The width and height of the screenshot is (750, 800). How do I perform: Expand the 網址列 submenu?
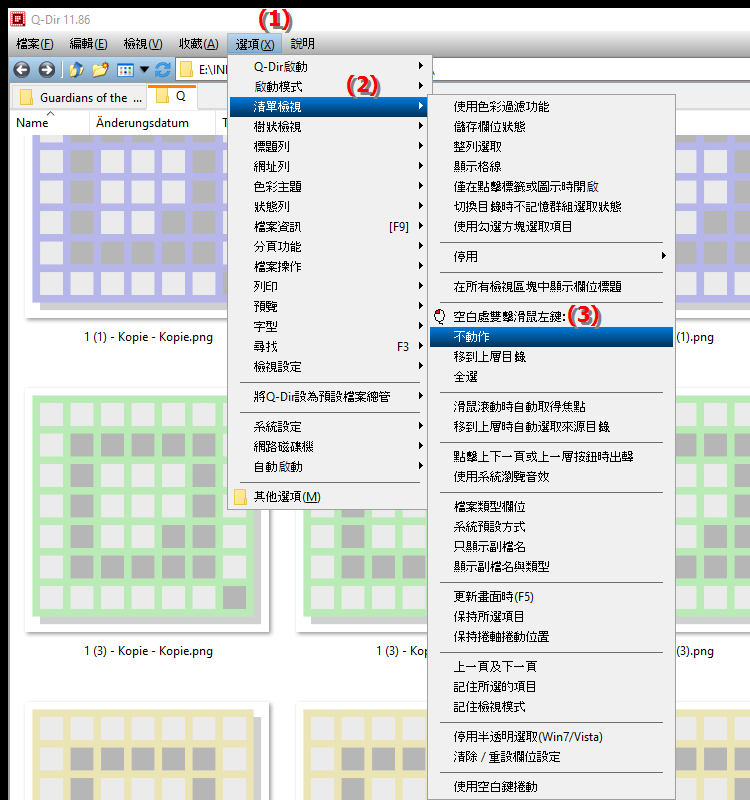point(328,166)
